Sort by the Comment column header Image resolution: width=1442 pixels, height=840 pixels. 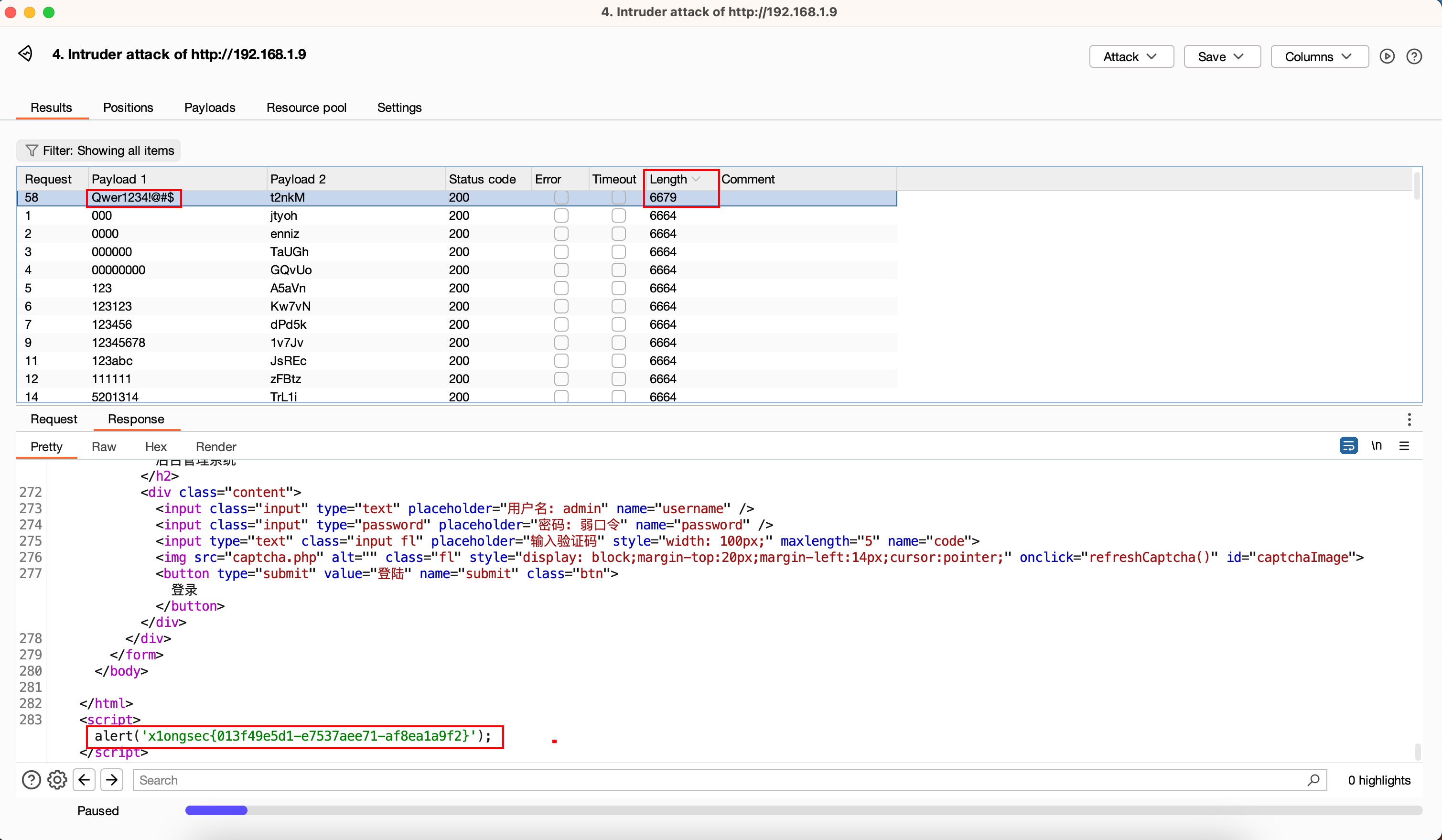pos(807,179)
